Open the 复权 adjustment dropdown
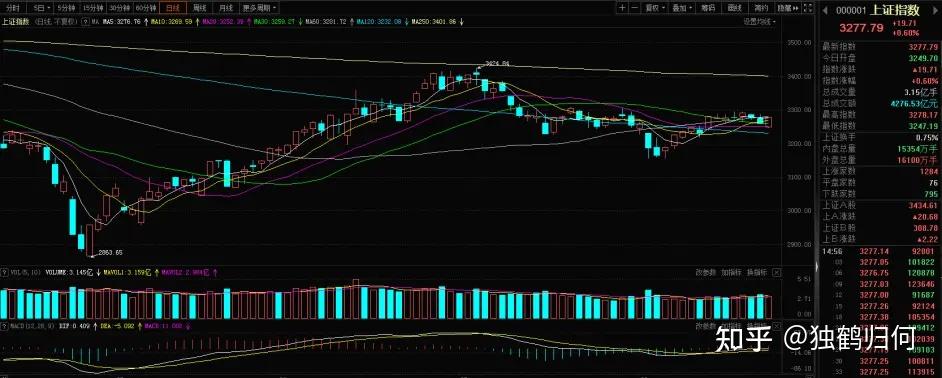Viewport: 942px width, 378px height. [655, 8]
